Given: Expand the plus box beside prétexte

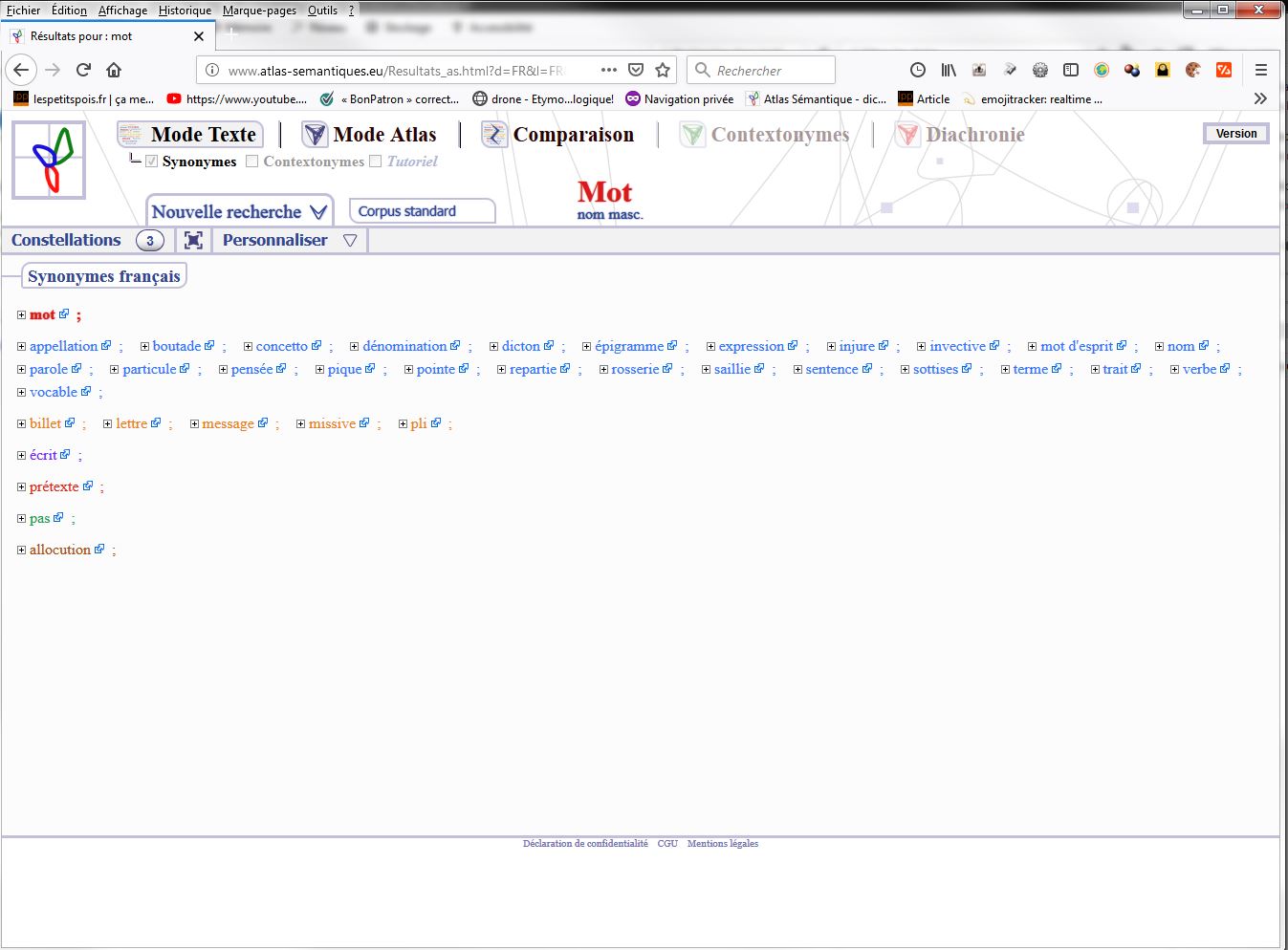Looking at the screenshot, I should 21,487.
